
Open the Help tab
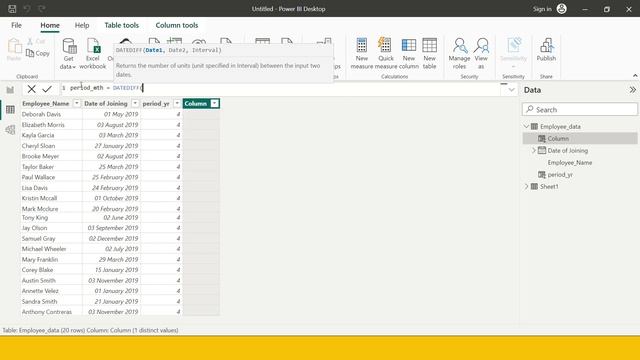[x=82, y=25]
